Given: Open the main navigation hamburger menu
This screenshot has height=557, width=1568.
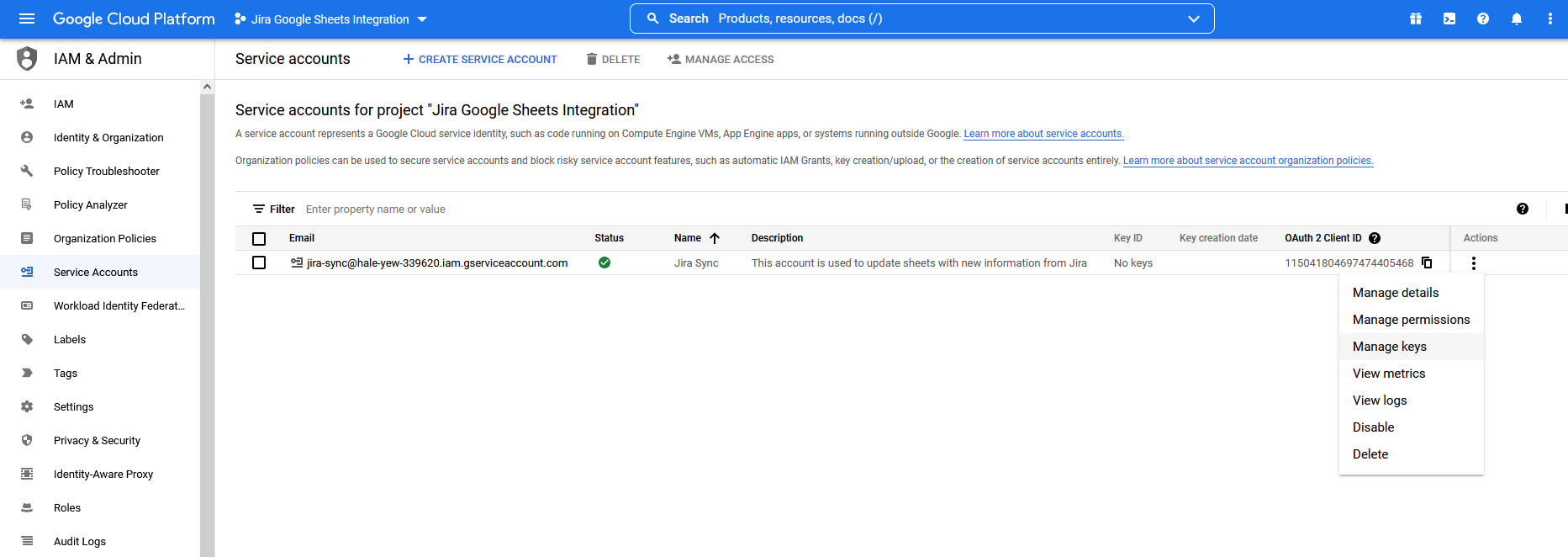Looking at the screenshot, I should (27, 19).
